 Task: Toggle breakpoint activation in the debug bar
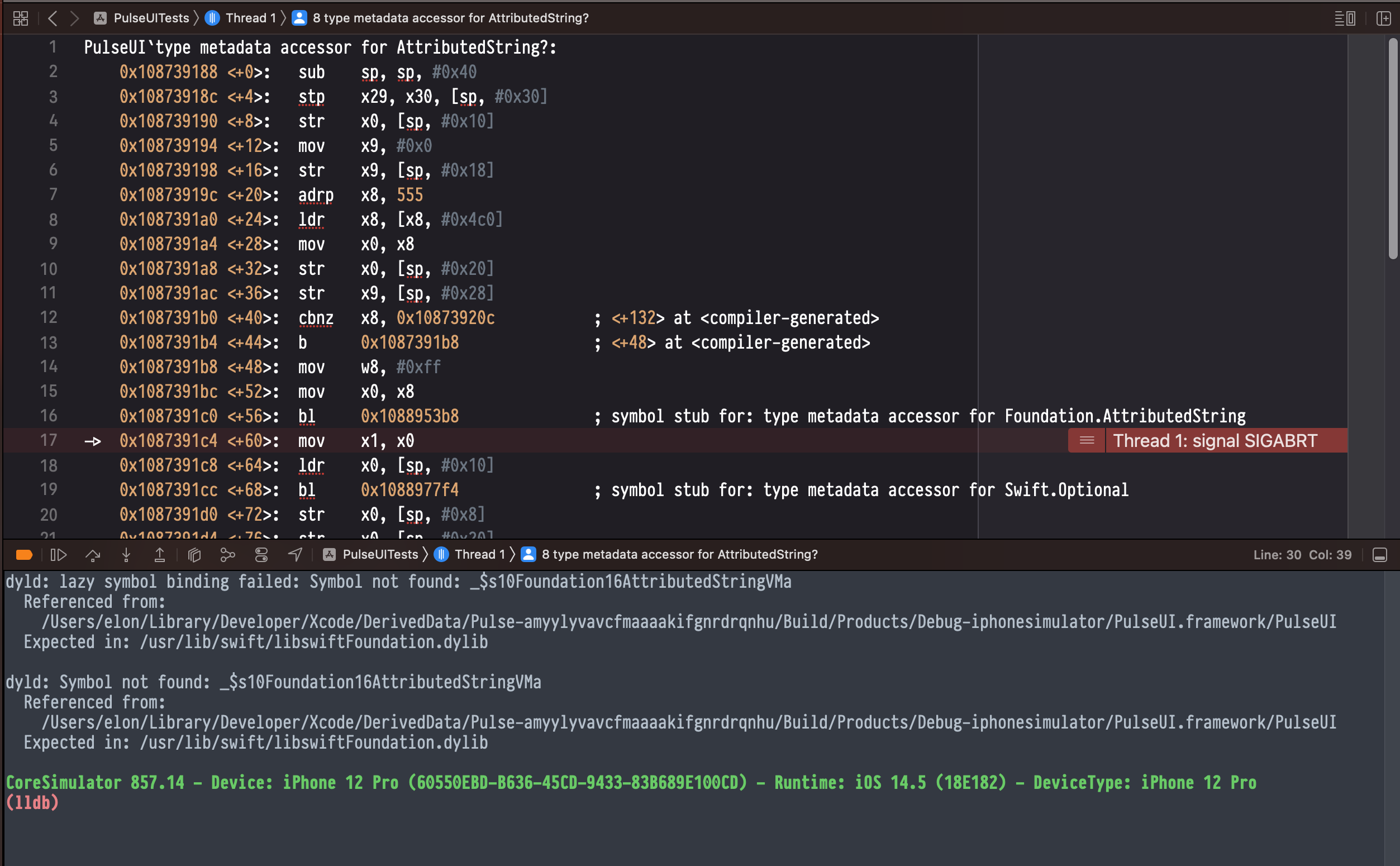point(24,554)
